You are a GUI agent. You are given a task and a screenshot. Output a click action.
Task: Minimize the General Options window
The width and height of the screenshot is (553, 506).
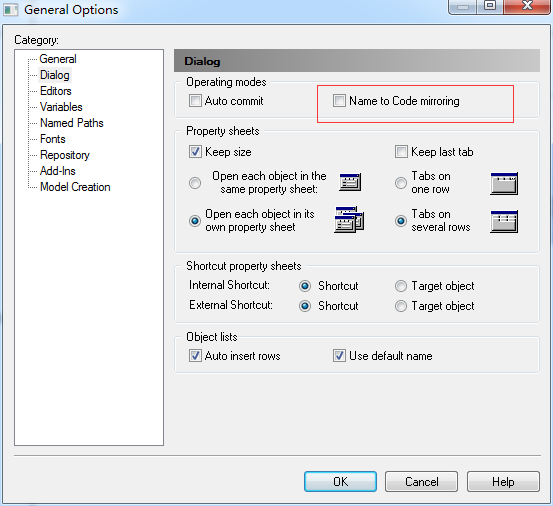(463, 6)
